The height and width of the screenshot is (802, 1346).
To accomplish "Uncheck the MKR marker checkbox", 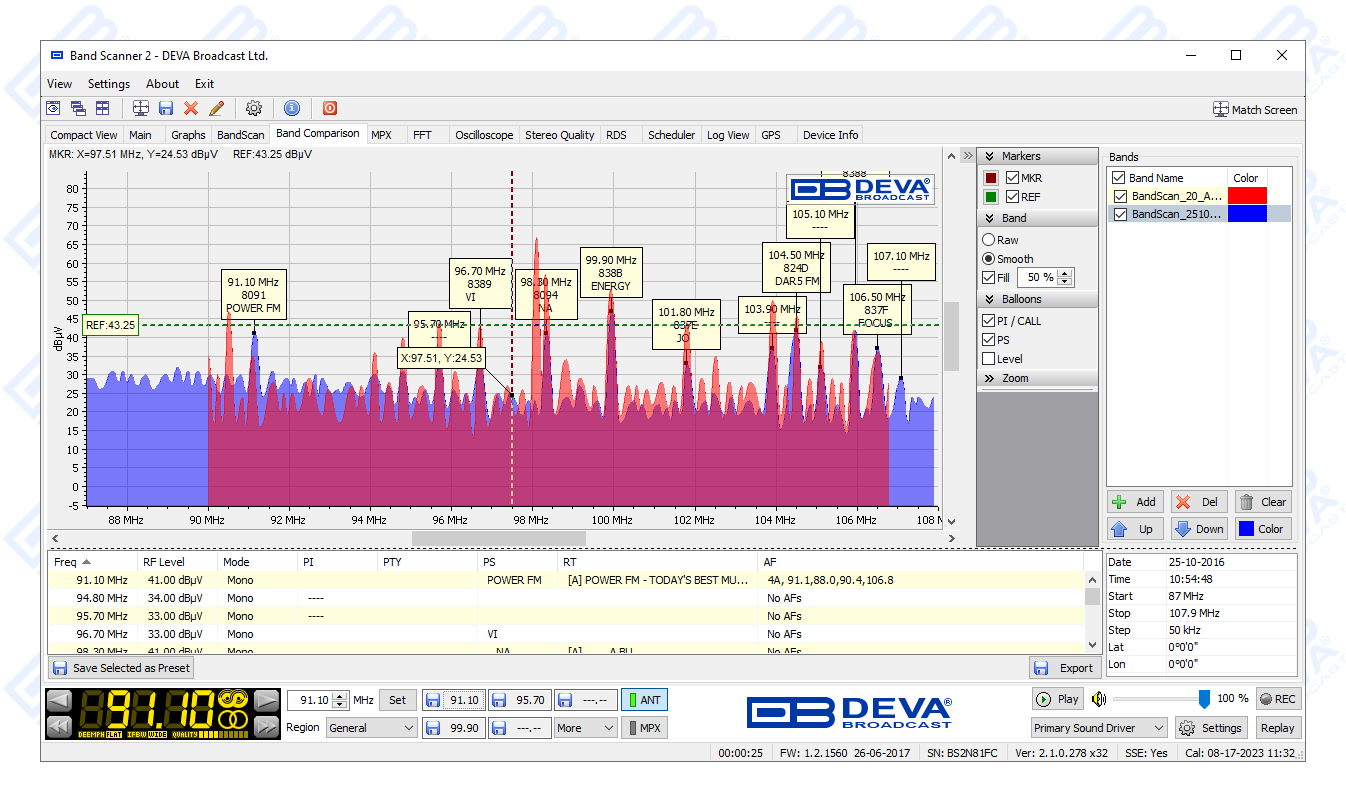I will pyautogui.click(x=1012, y=178).
